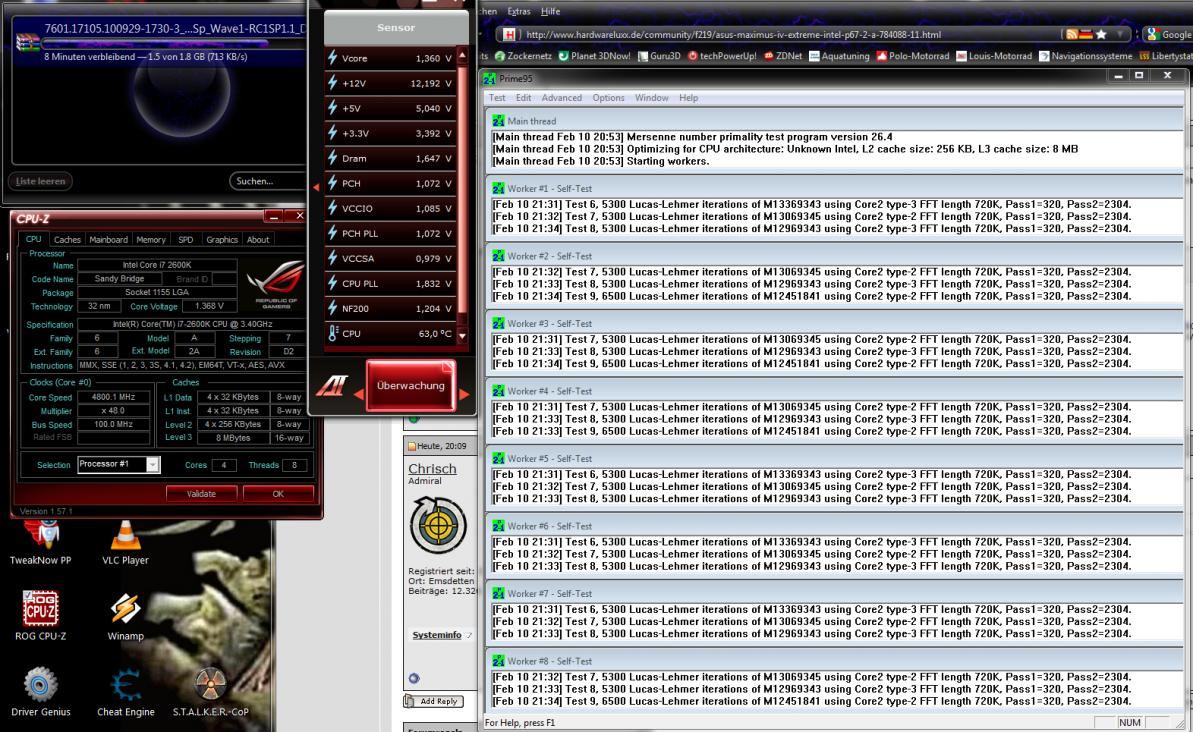Viewport: 1193px width, 732px height.
Task: Switch to the Mainboard tab in CPU-Z
Action: tap(109, 240)
